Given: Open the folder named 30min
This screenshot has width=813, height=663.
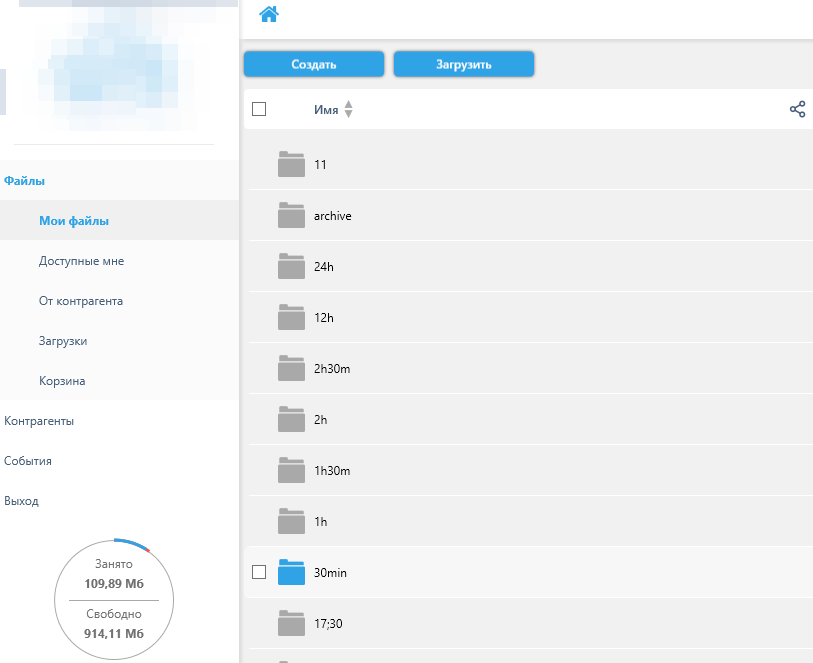Looking at the screenshot, I should (x=330, y=572).
